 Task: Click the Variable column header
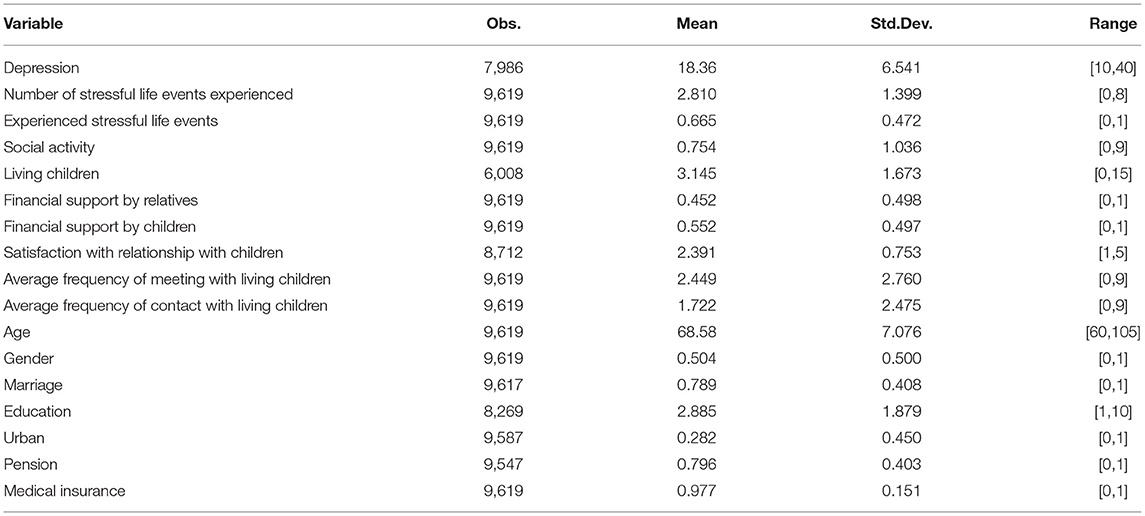33,24
